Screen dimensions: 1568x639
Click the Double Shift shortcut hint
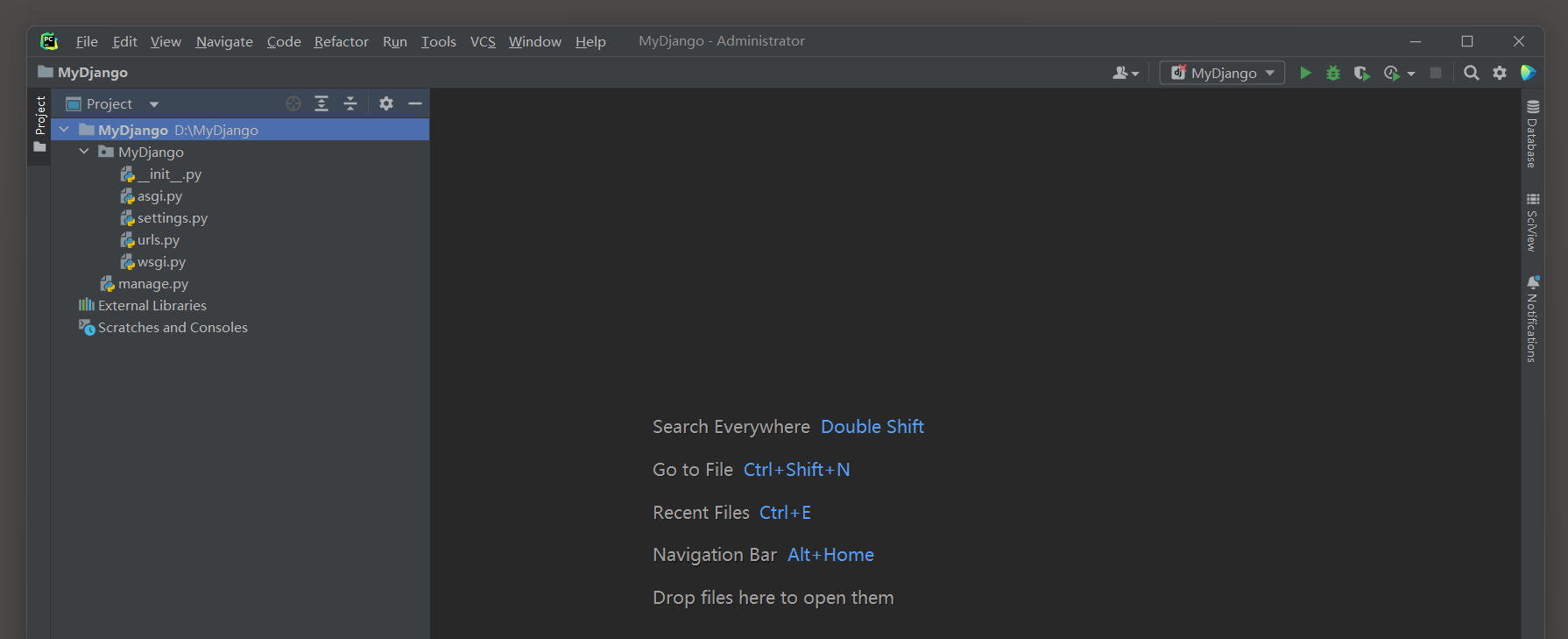[872, 426]
